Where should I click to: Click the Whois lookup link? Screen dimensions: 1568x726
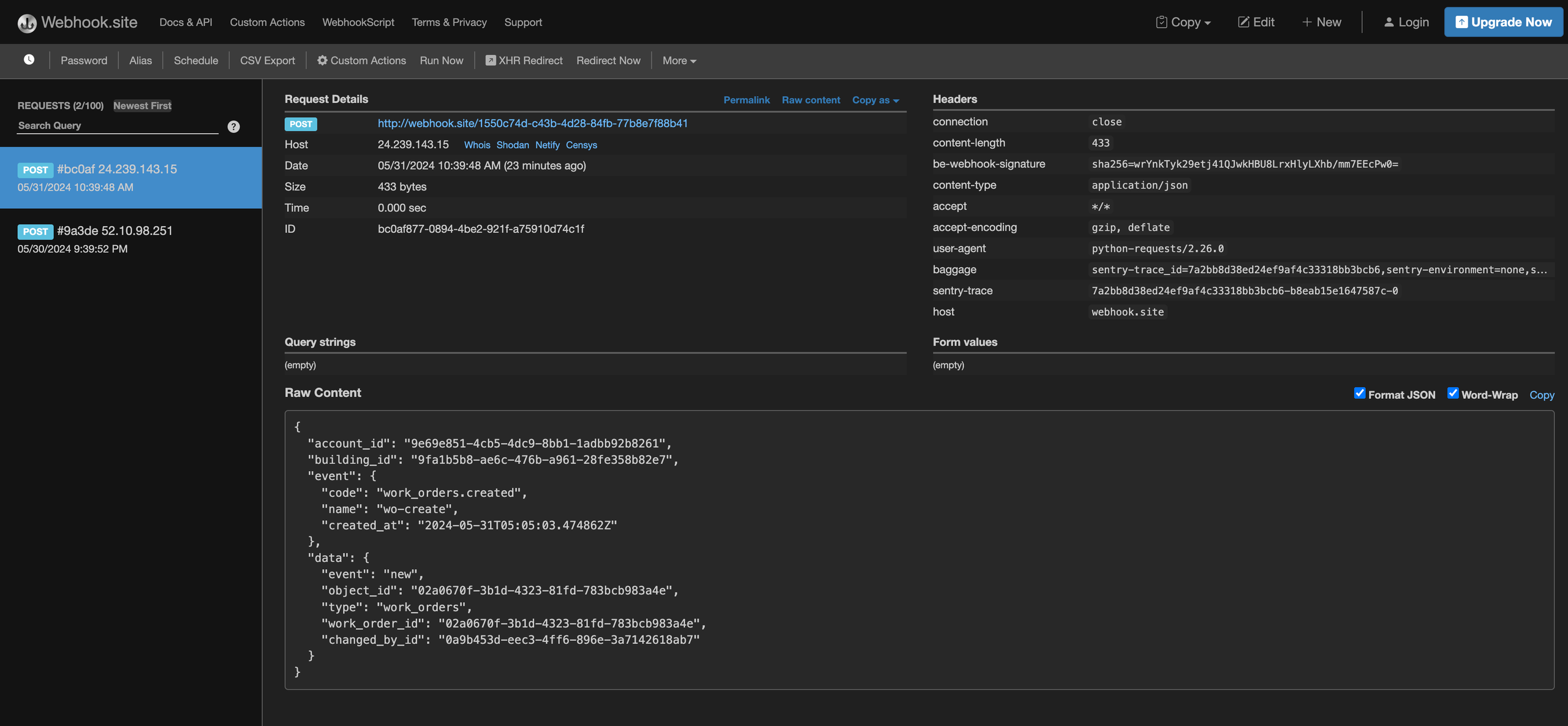[477, 145]
